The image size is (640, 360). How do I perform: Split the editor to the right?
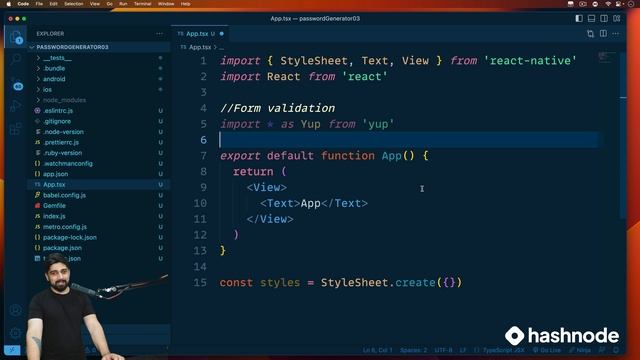[603, 33]
